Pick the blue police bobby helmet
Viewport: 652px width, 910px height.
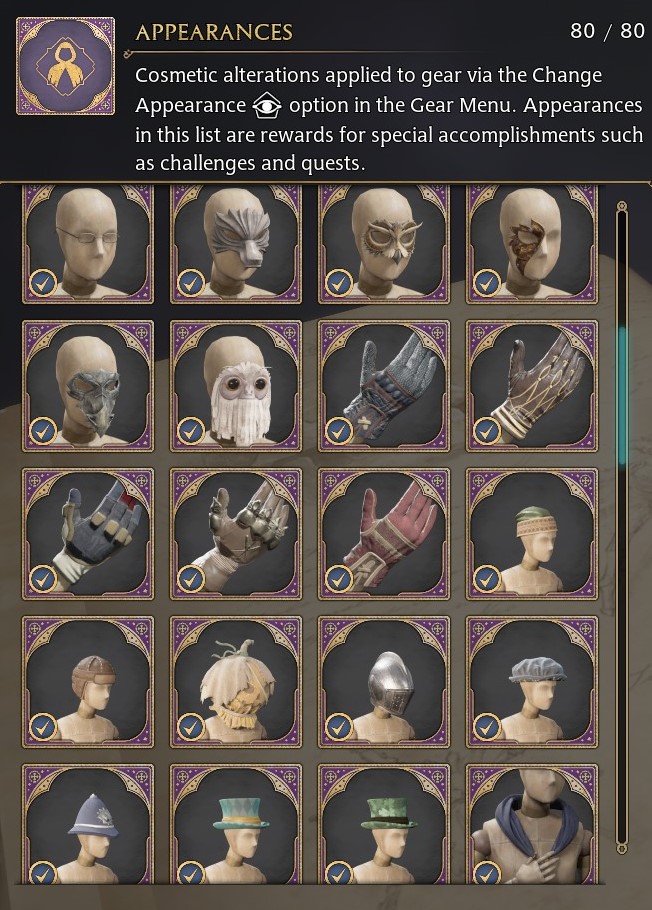88,824
